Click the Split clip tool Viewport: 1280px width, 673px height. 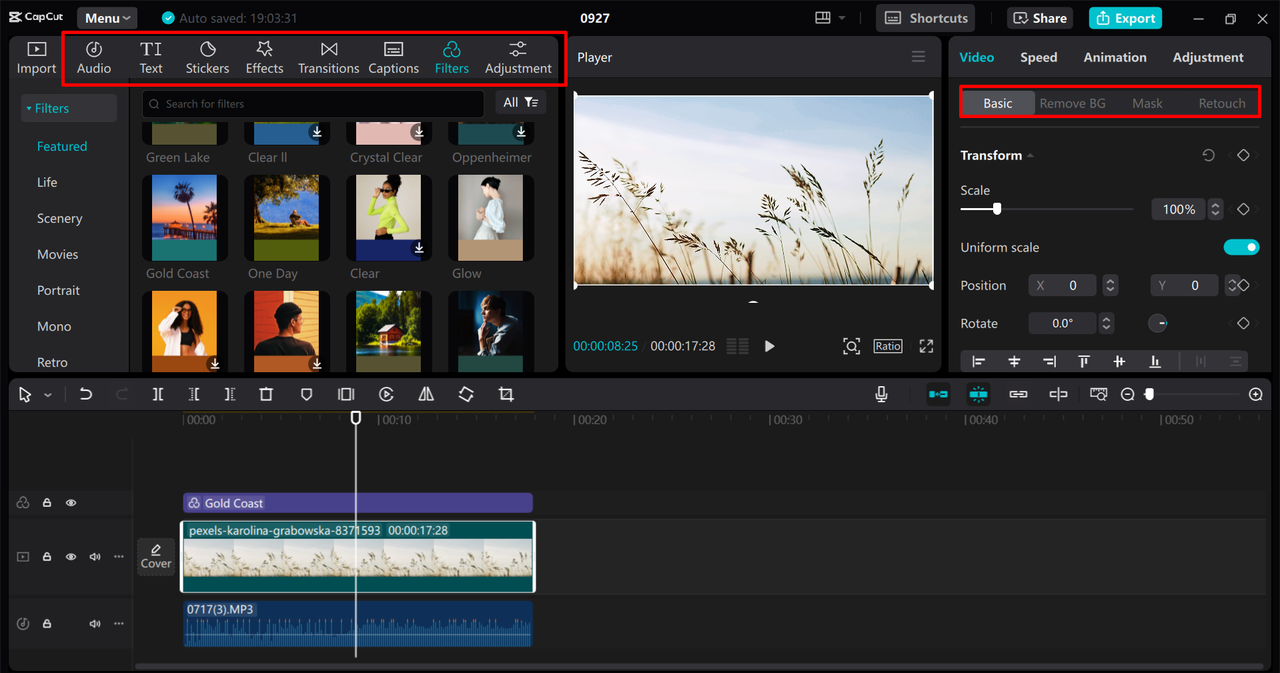point(158,395)
